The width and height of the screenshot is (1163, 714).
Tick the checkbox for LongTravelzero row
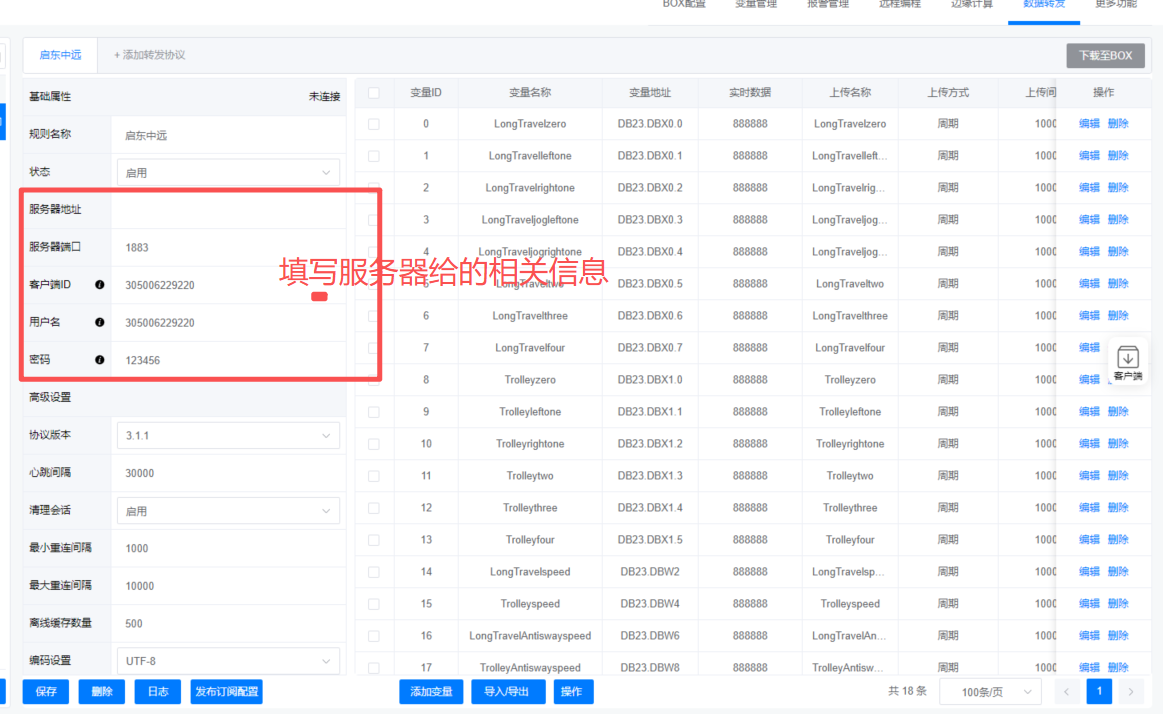374,124
